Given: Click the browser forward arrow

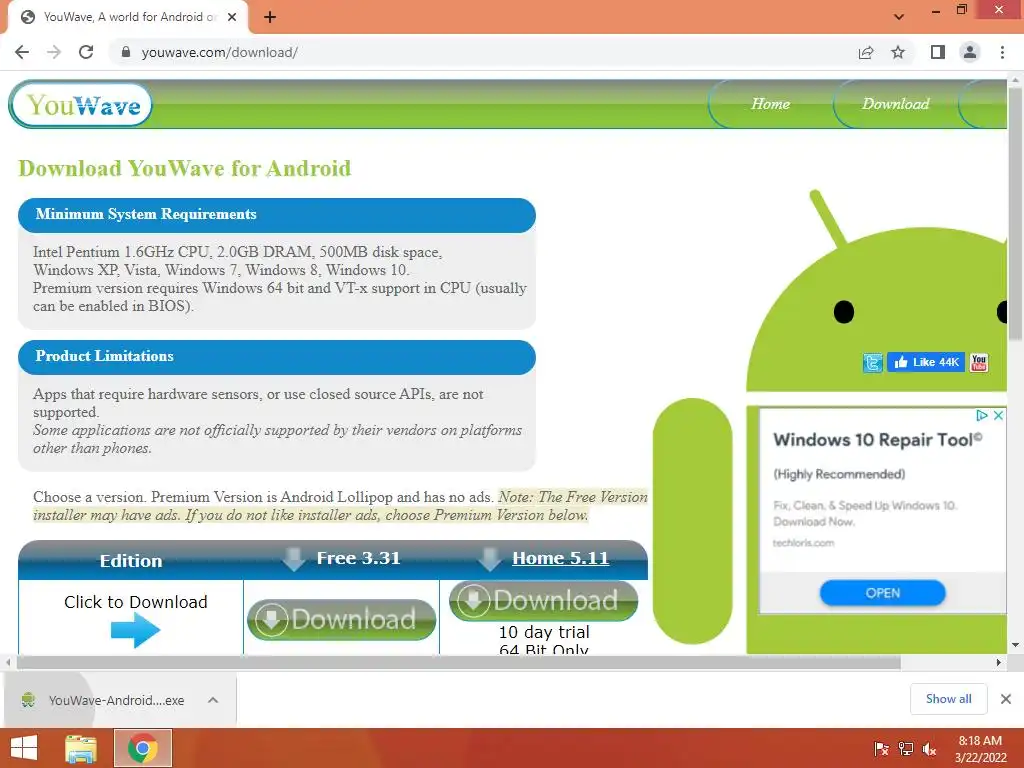Looking at the screenshot, I should pos(54,52).
